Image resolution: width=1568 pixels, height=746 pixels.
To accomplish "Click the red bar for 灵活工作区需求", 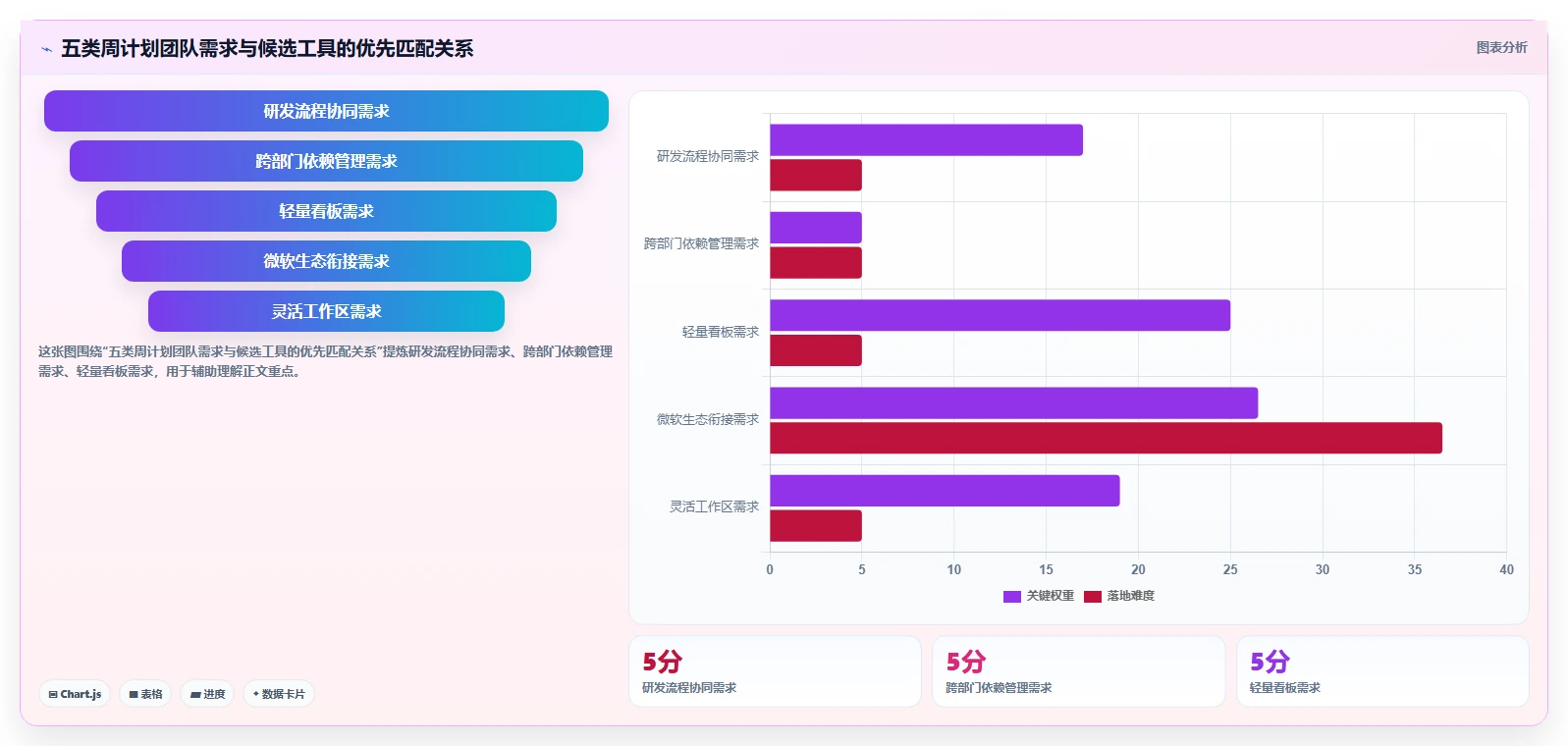I will (816, 526).
